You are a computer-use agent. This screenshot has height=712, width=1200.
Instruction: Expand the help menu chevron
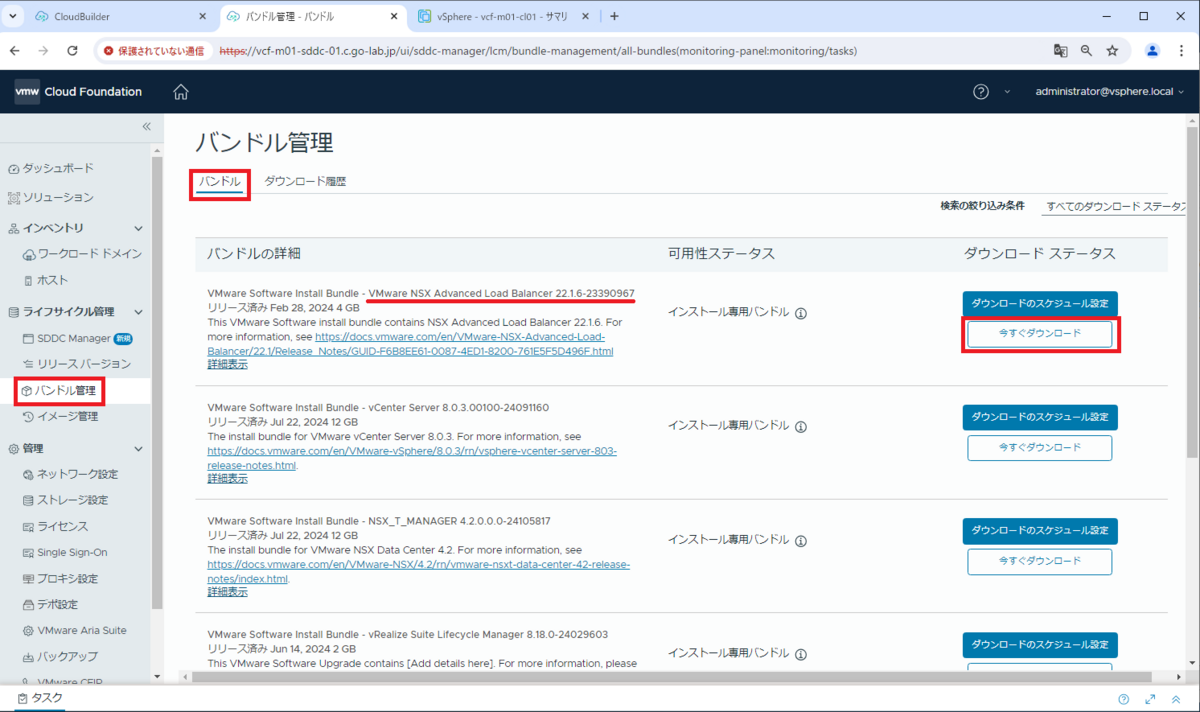pos(1007,92)
